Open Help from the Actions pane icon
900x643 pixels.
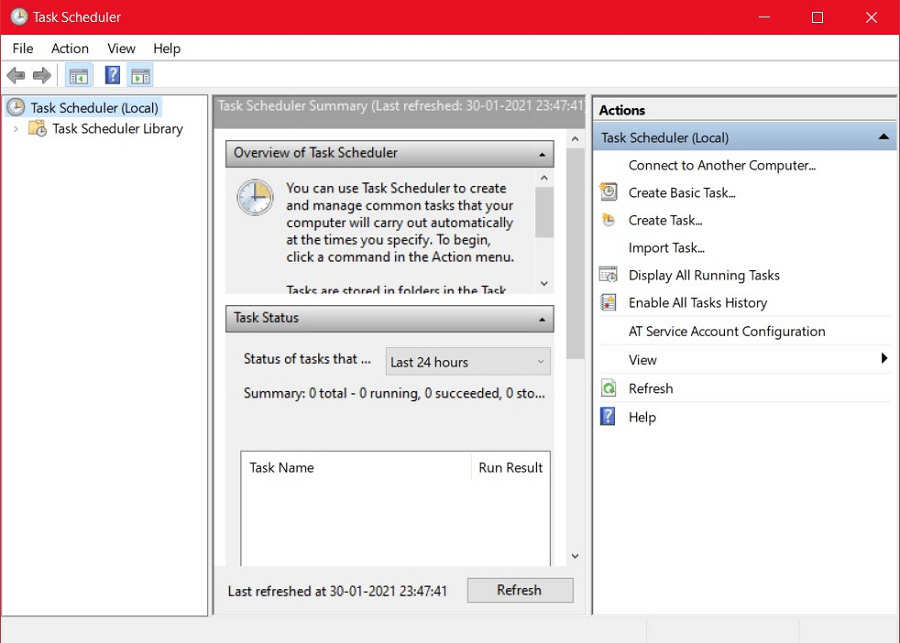(607, 417)
